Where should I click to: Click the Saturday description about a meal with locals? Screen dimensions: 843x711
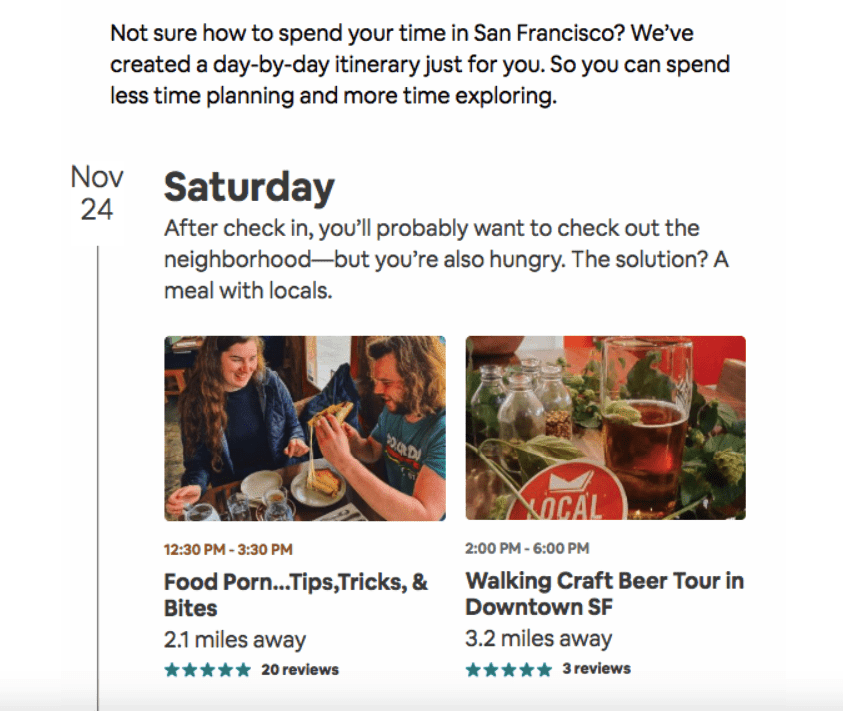(446, 259)
